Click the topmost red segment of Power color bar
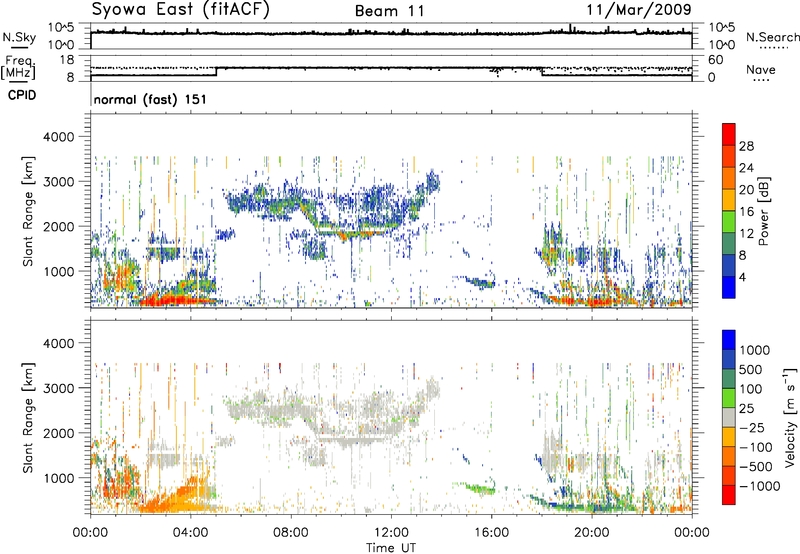The height and width of the screenshot is (554, 800). tap(729, 134)
